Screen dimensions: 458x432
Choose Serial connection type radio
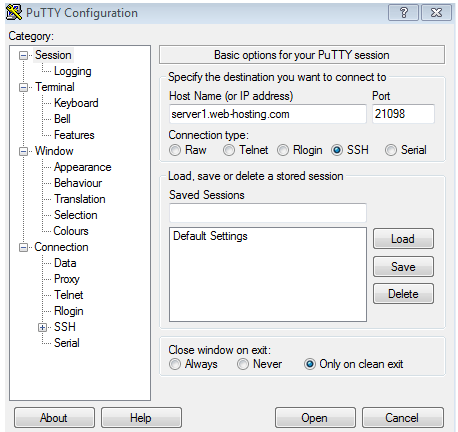coord(391,150)
